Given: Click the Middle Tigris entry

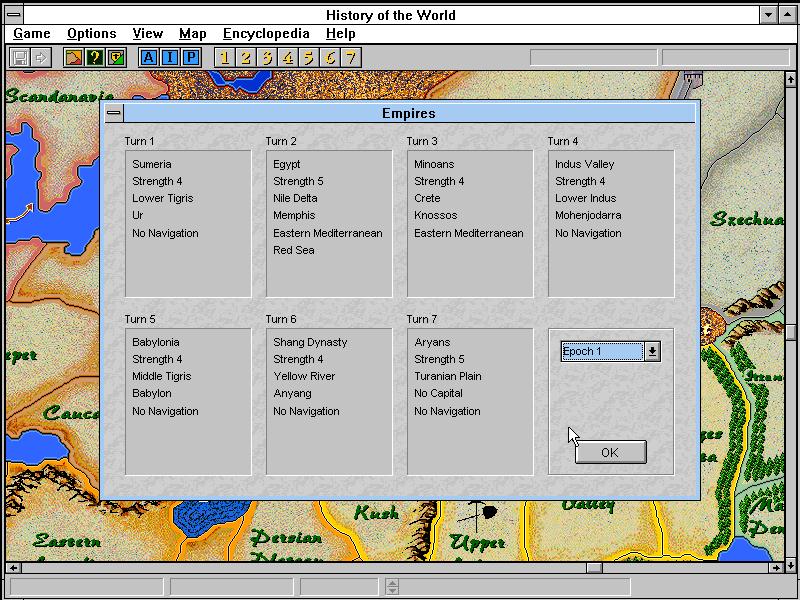Looking at the screenshot, I should click(161, 377).
